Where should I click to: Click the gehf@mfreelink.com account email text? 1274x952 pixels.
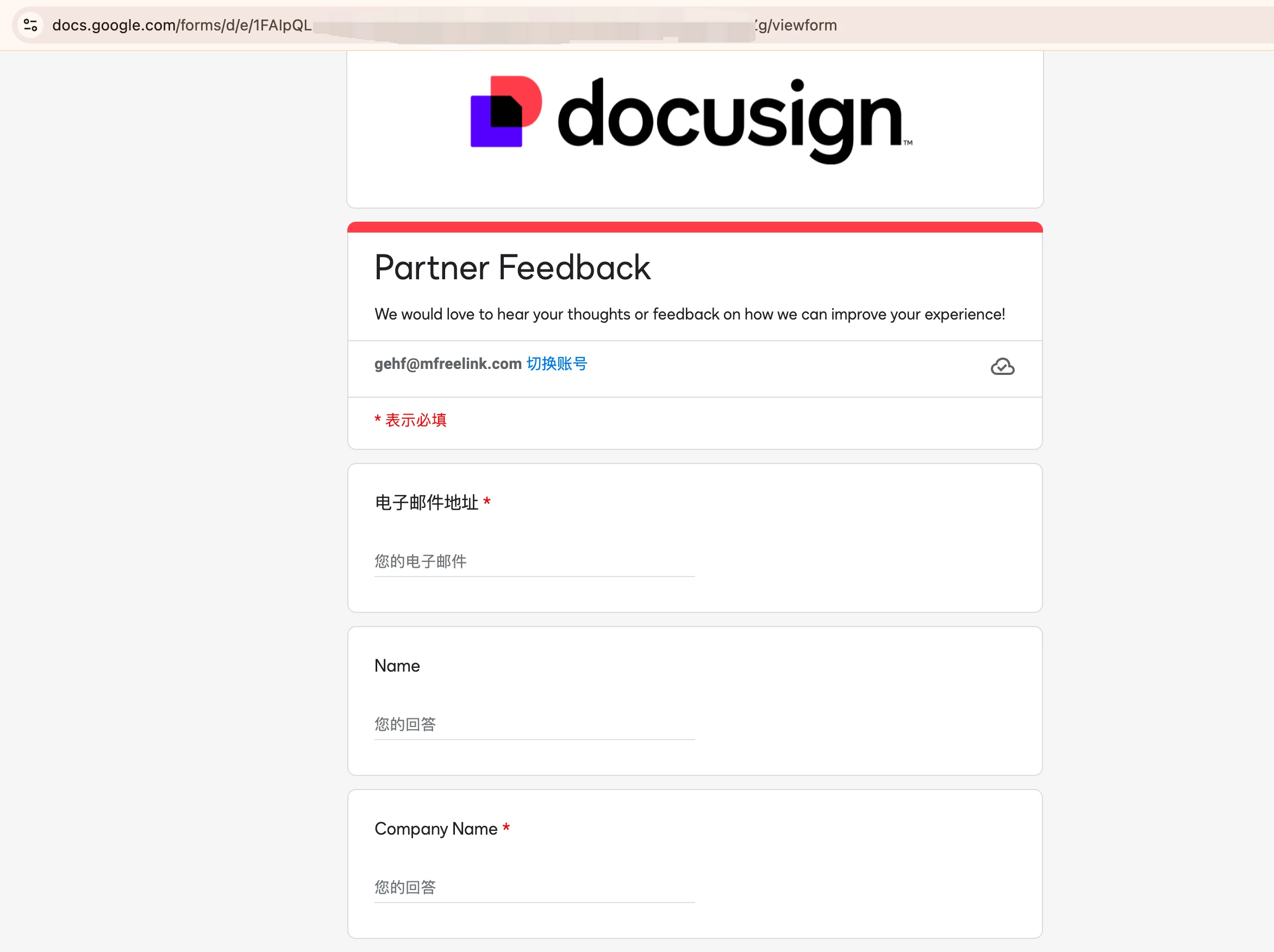[448, 364]
